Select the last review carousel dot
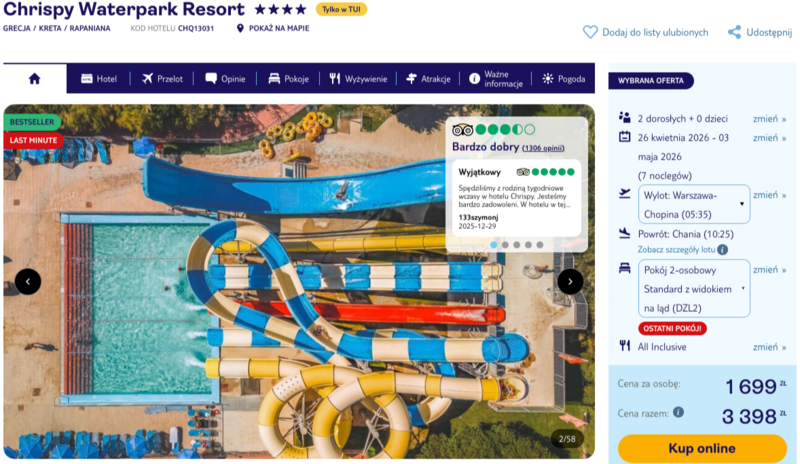 coord(540,245)
